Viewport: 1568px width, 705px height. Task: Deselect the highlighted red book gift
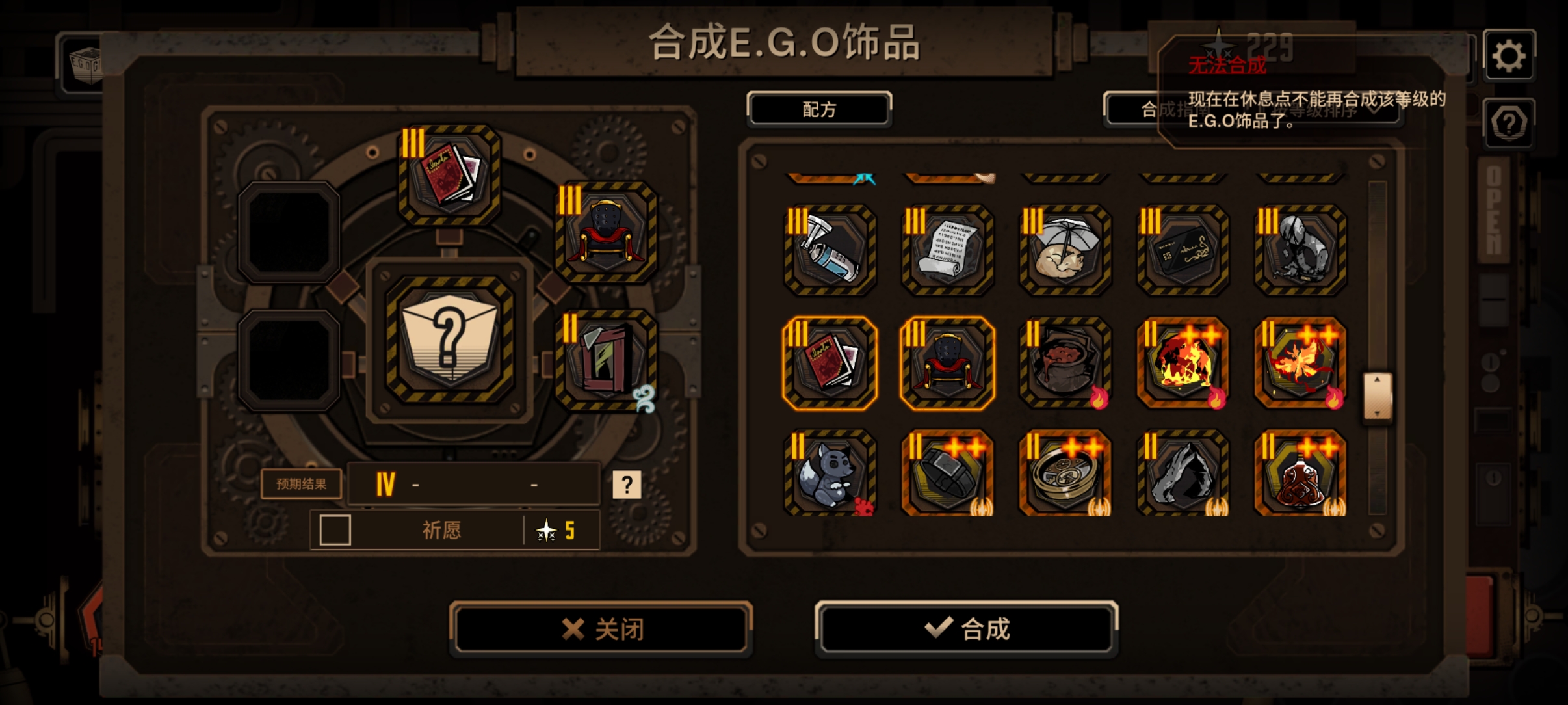(x=830, y=363)
